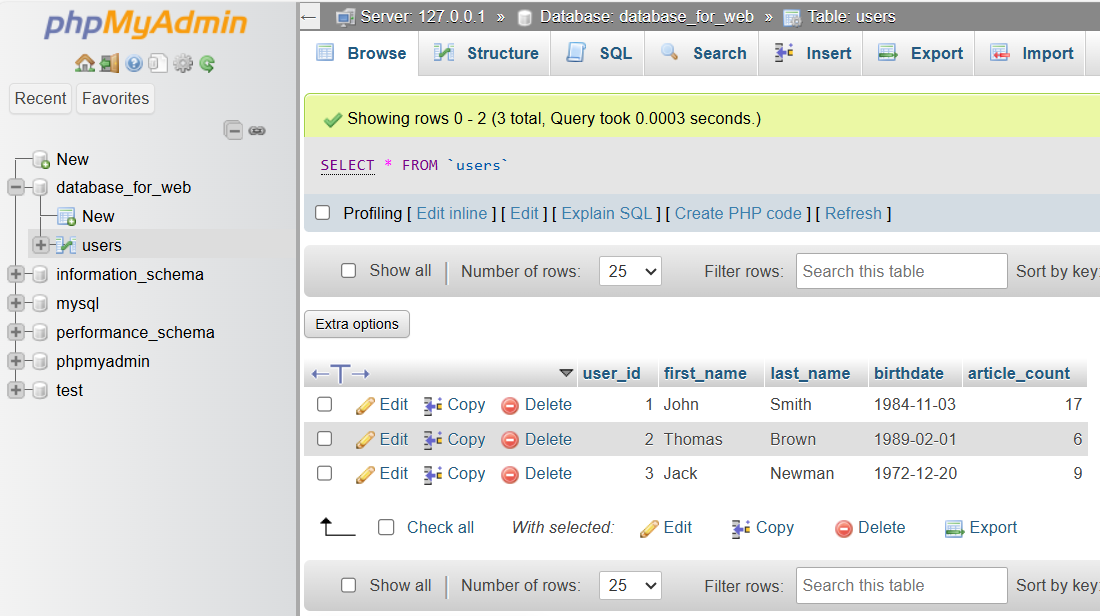The image size is (1100, 616).
Task: Click the log out door icon
Action: click(109, 63)
